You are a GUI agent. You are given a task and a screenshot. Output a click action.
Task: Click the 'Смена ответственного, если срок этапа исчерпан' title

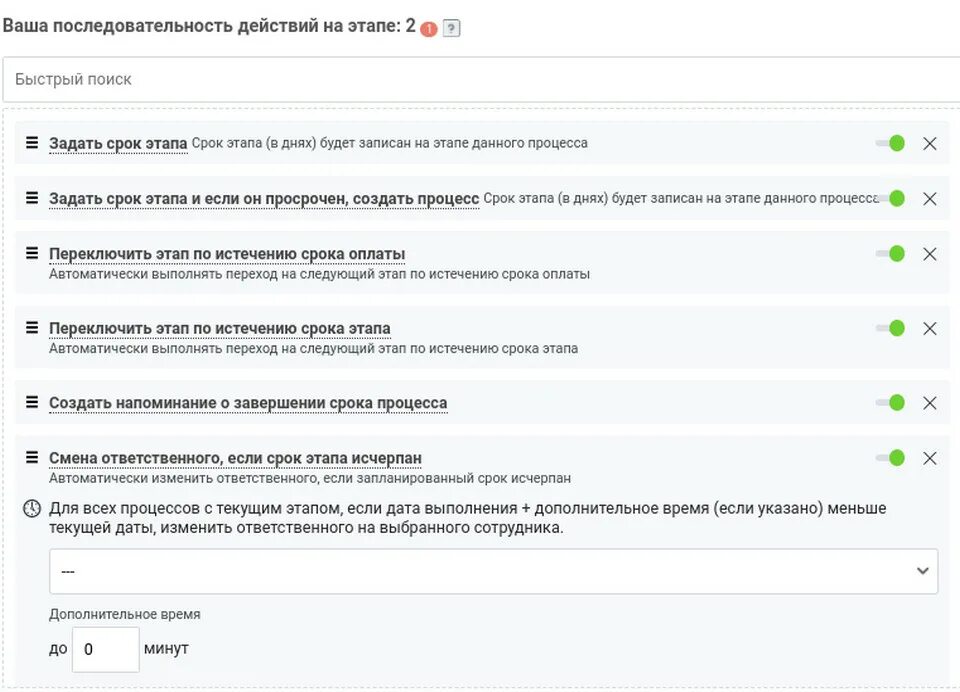coord(235,458)
